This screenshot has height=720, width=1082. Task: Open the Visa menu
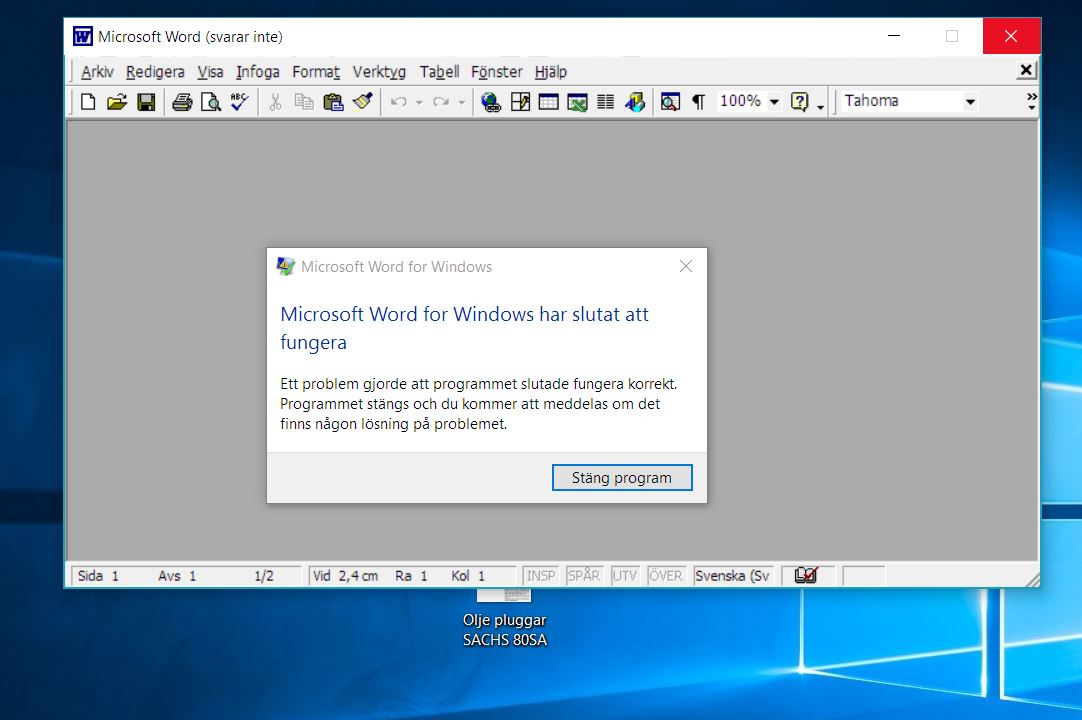coord(210,72)
